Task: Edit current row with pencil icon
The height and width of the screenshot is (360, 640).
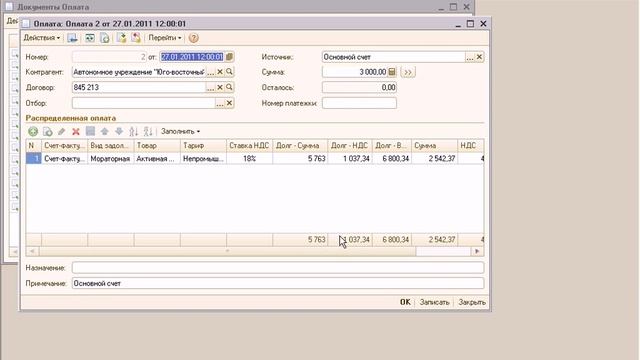Action: click(x=62, y=131)
